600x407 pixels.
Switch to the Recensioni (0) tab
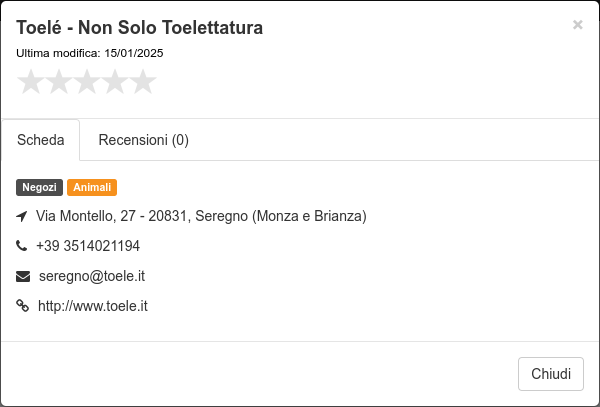143,140
